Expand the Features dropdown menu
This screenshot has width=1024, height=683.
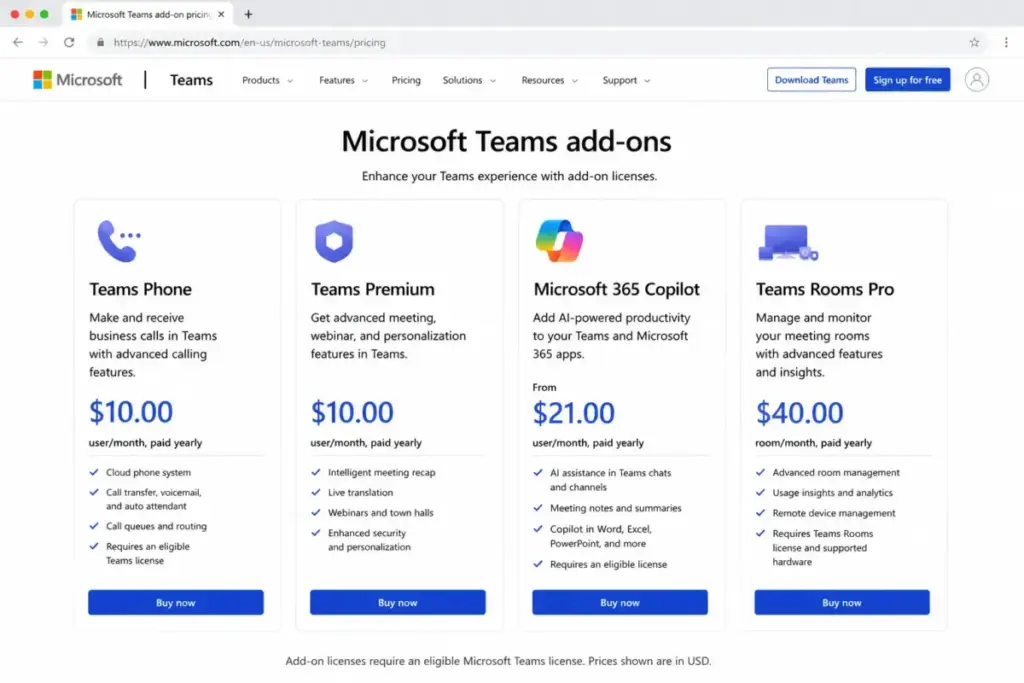pos(344,80)
